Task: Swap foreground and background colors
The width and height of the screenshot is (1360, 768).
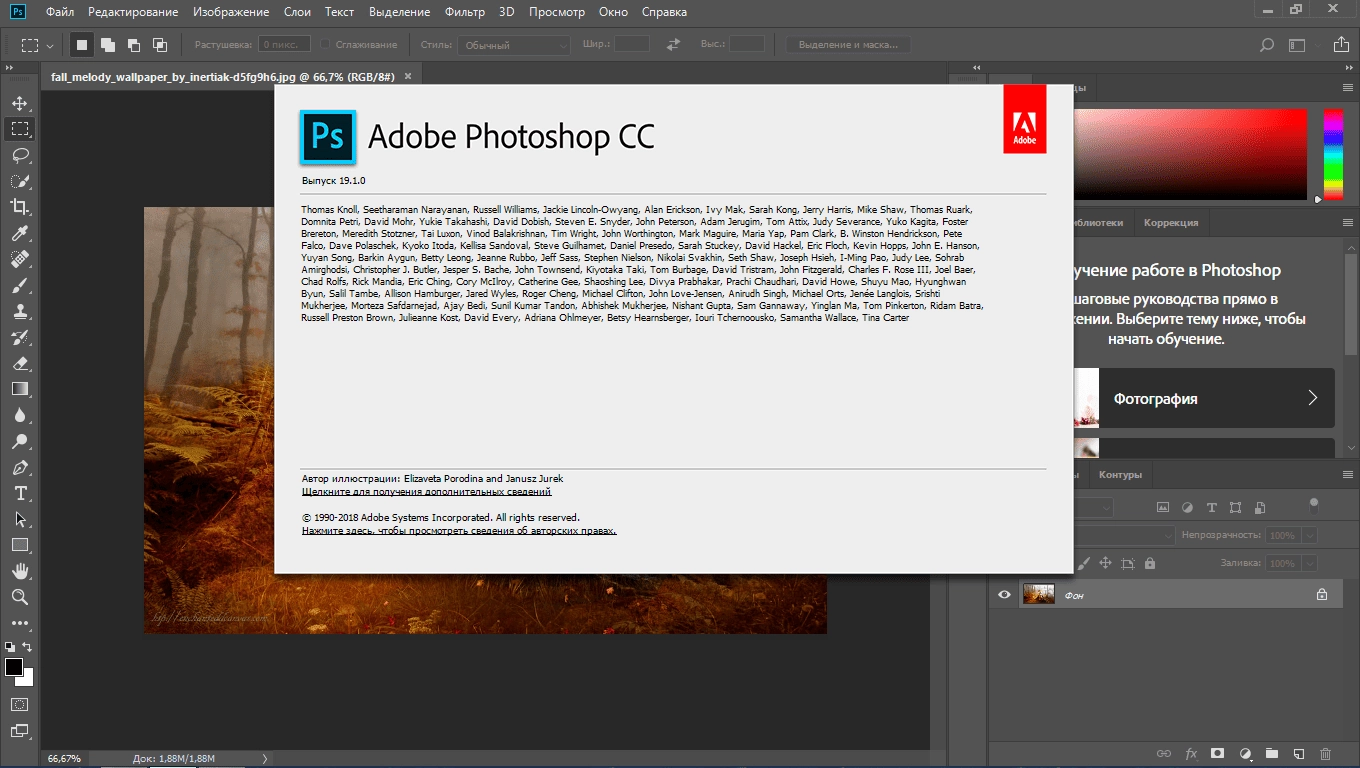Action: tap(27, 647)
